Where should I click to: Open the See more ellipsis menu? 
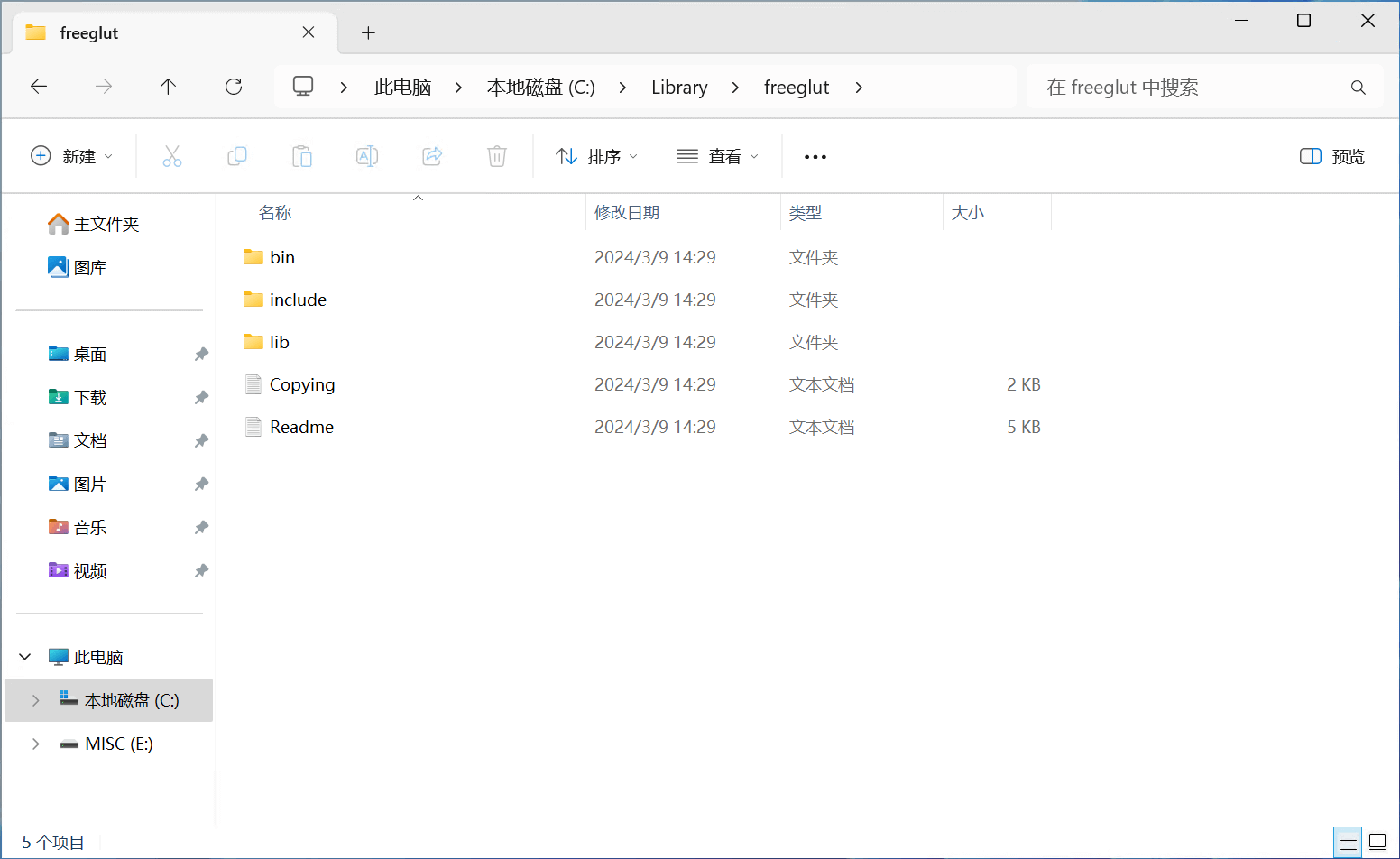(815, 157)
